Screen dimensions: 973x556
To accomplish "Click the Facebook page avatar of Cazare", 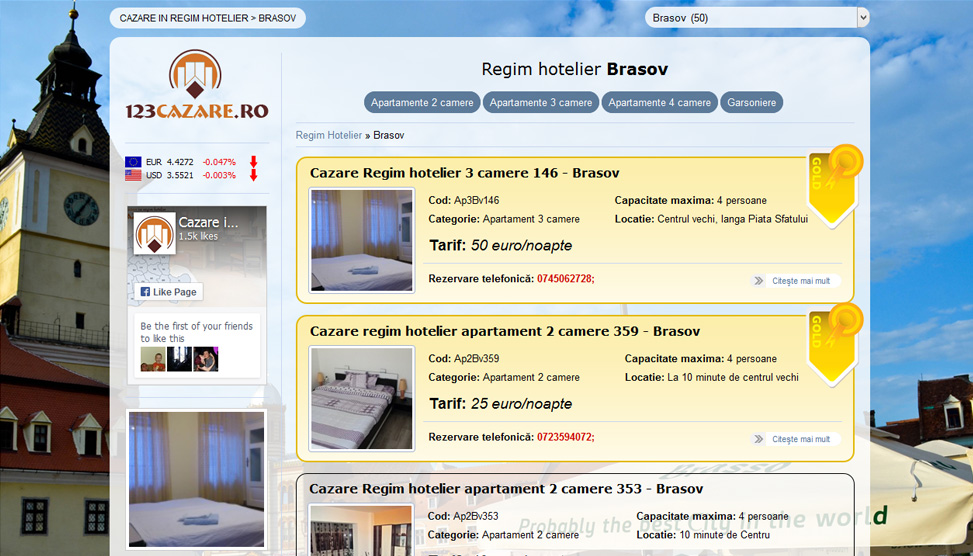I will tap(155, 234).
